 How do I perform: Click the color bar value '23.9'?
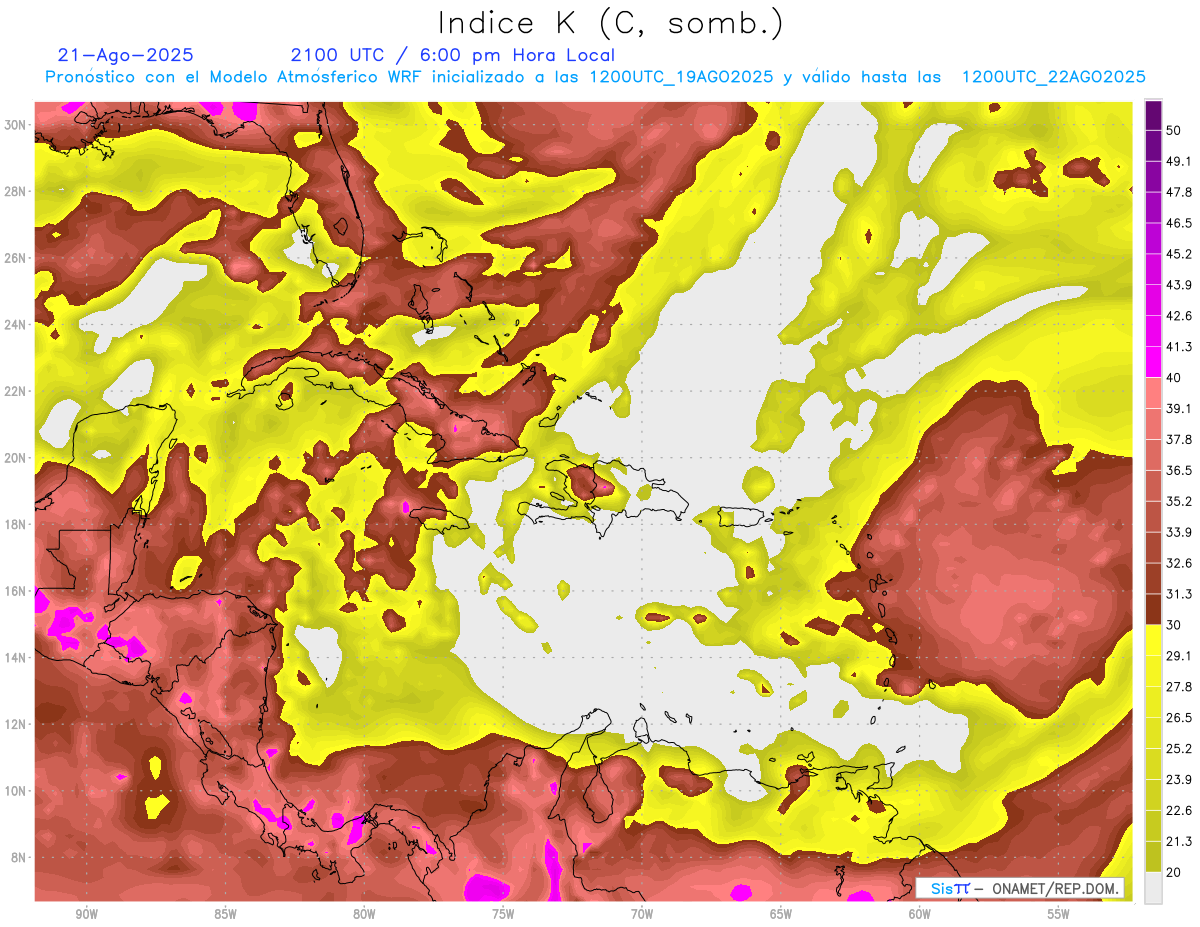(1178, 779)
